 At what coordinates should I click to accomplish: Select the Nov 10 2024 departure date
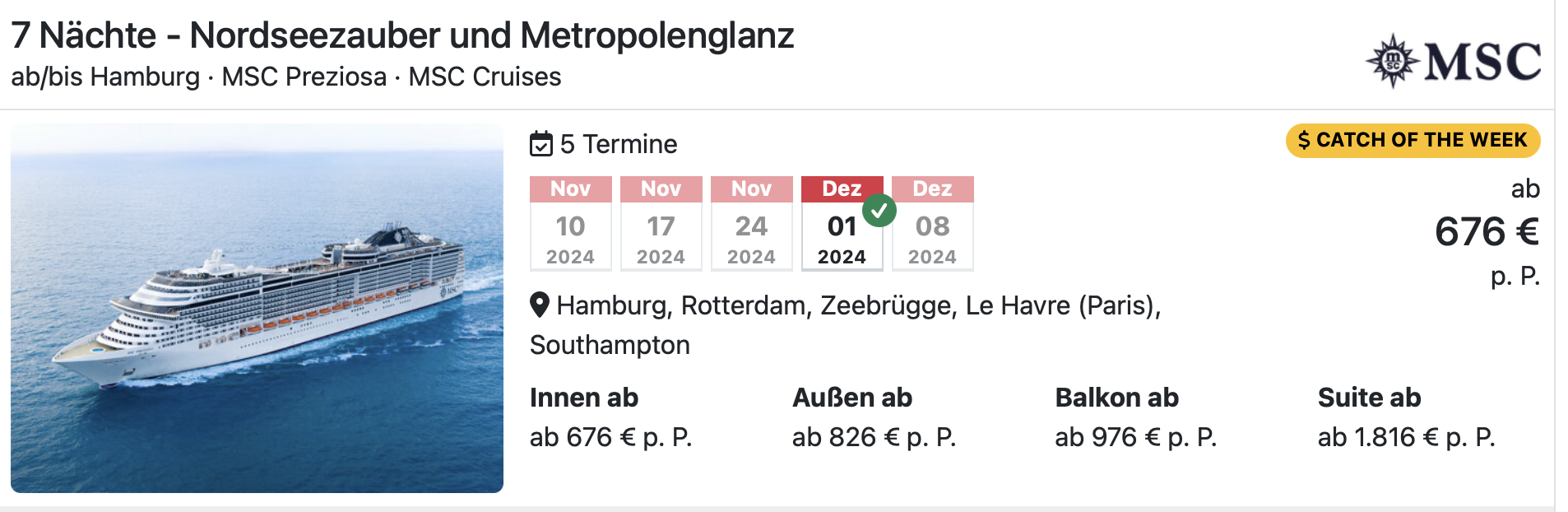[x=570, y=223]
